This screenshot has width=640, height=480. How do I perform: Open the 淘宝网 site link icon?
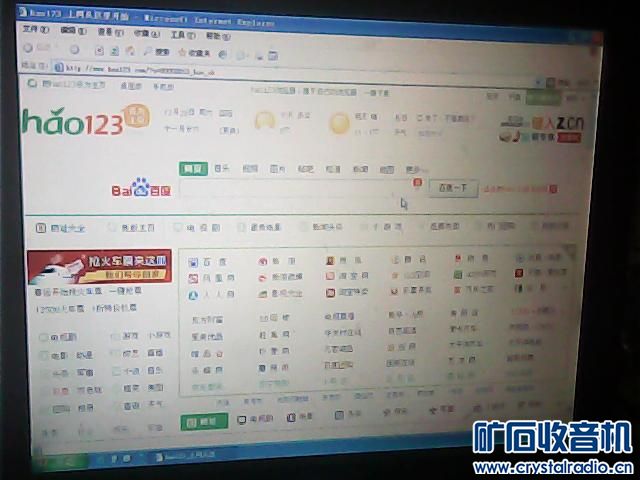(330, 276)
